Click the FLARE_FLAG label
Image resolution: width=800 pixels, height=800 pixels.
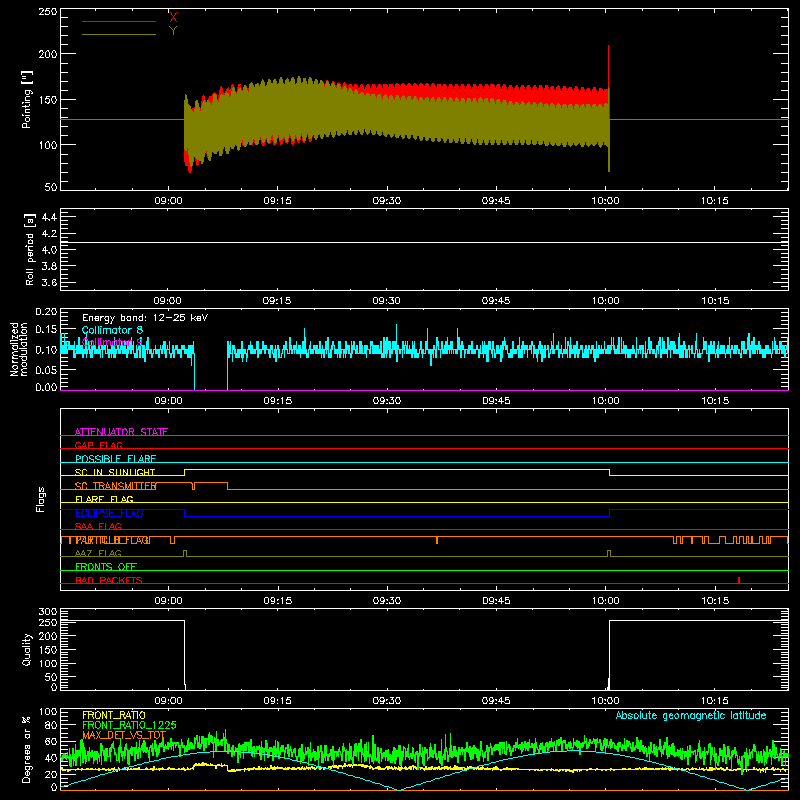coord(104,499)
